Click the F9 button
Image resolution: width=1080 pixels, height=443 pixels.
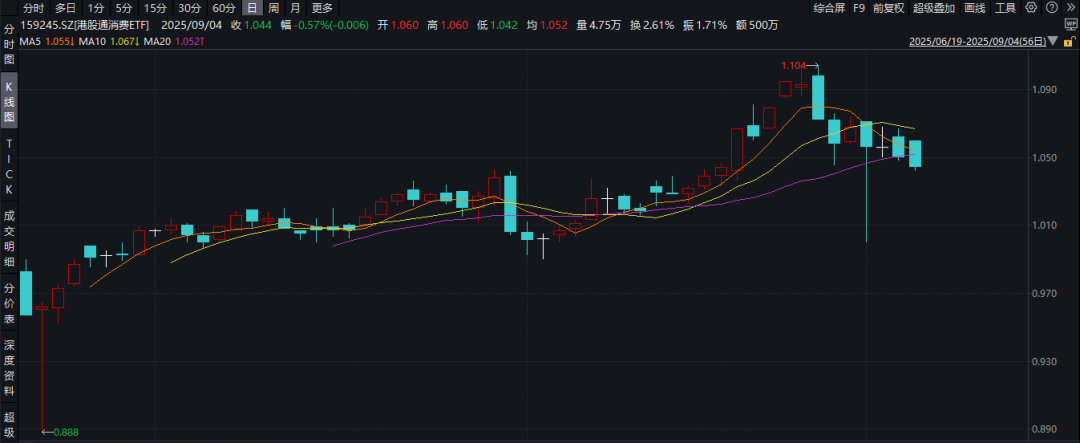pyautogui.click(x=858, y=8)
